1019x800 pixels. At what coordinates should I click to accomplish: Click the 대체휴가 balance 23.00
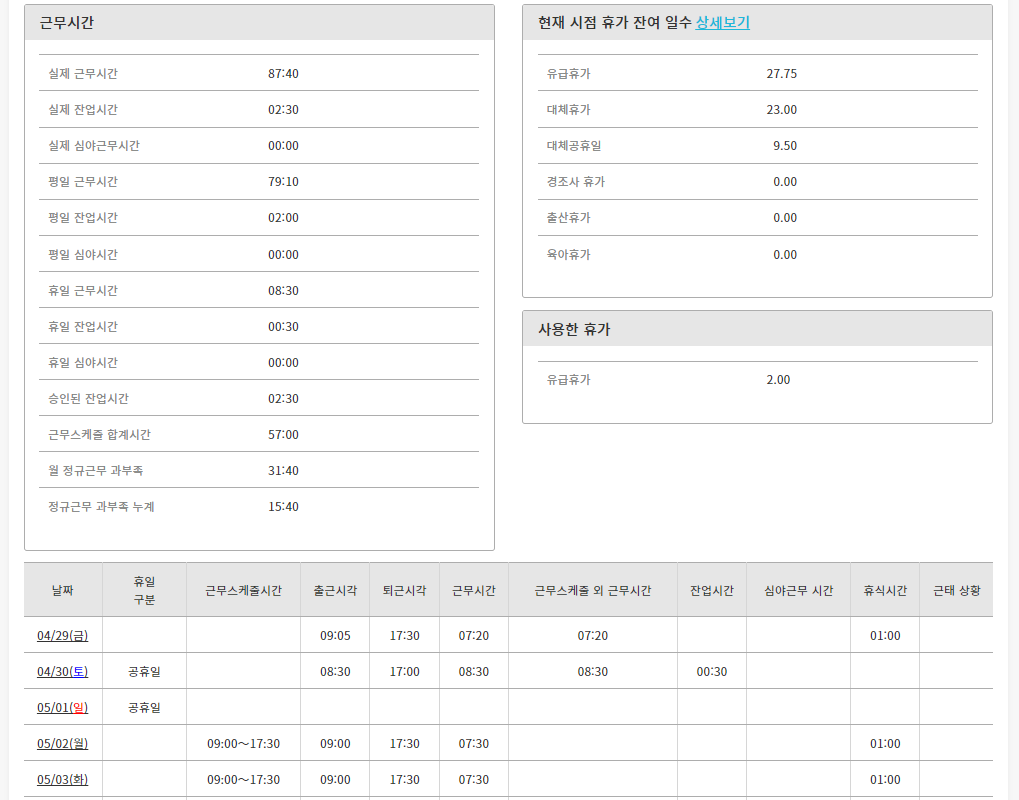pos(781,109)
